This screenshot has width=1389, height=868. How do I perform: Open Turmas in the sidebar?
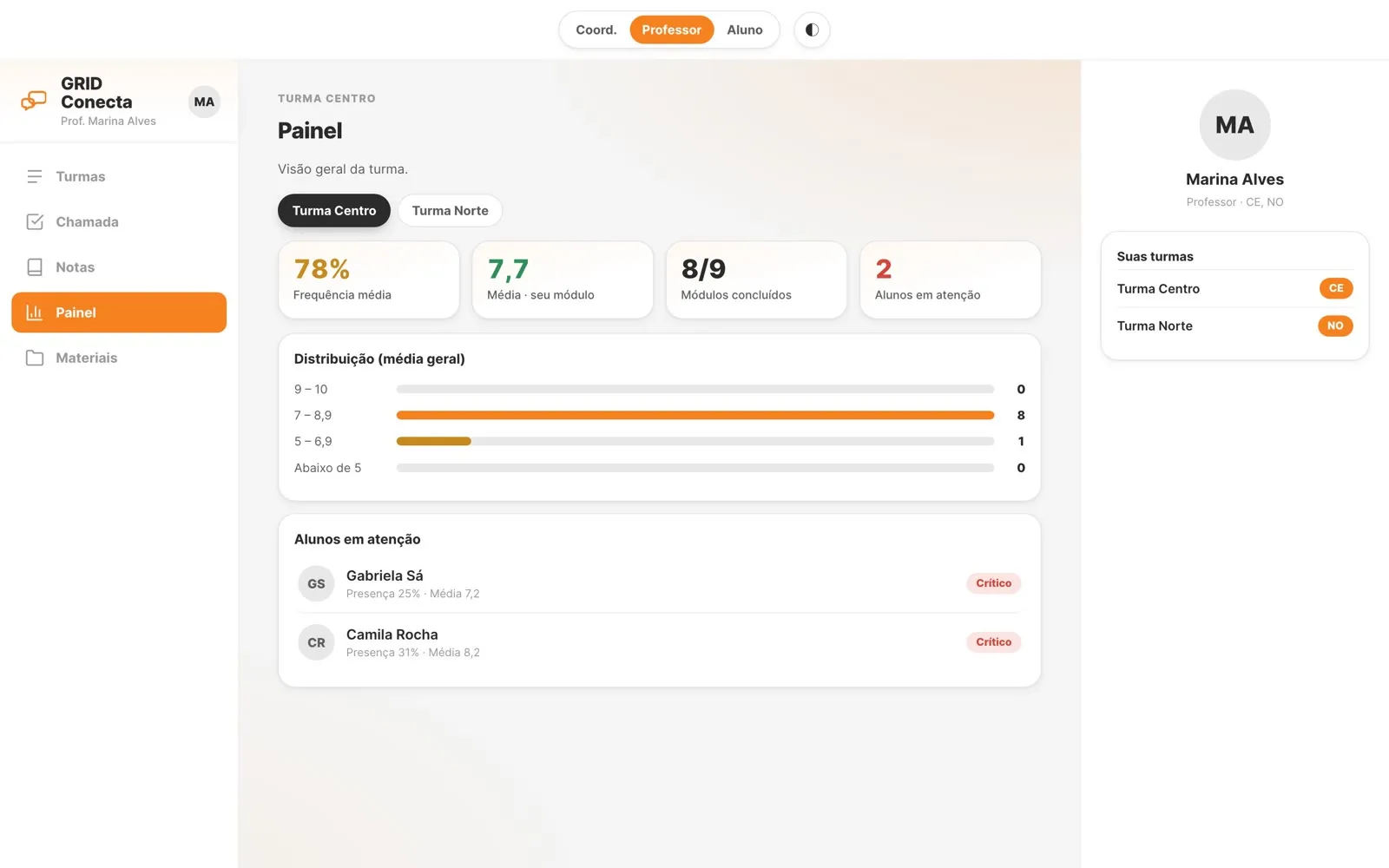point(119,176)
